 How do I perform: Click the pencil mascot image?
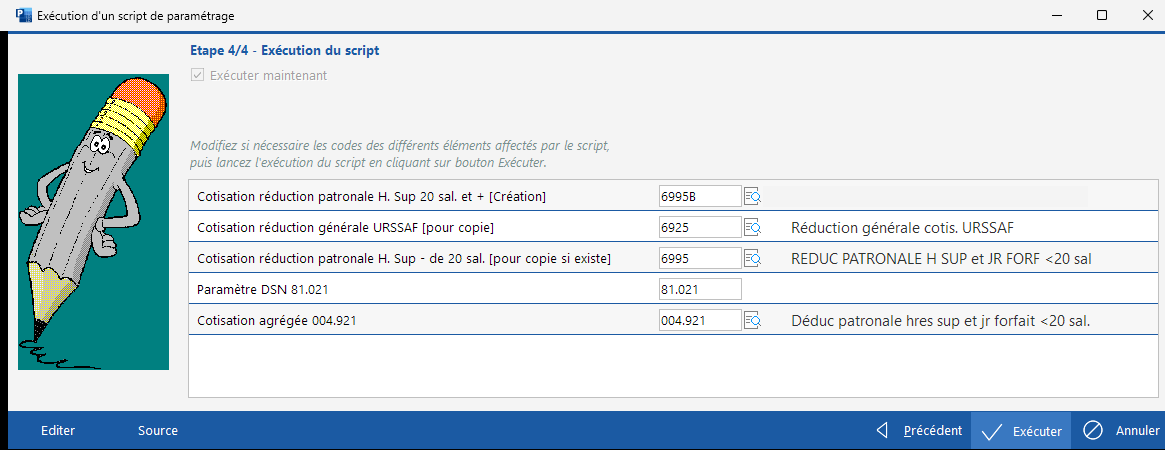[94, 220]
